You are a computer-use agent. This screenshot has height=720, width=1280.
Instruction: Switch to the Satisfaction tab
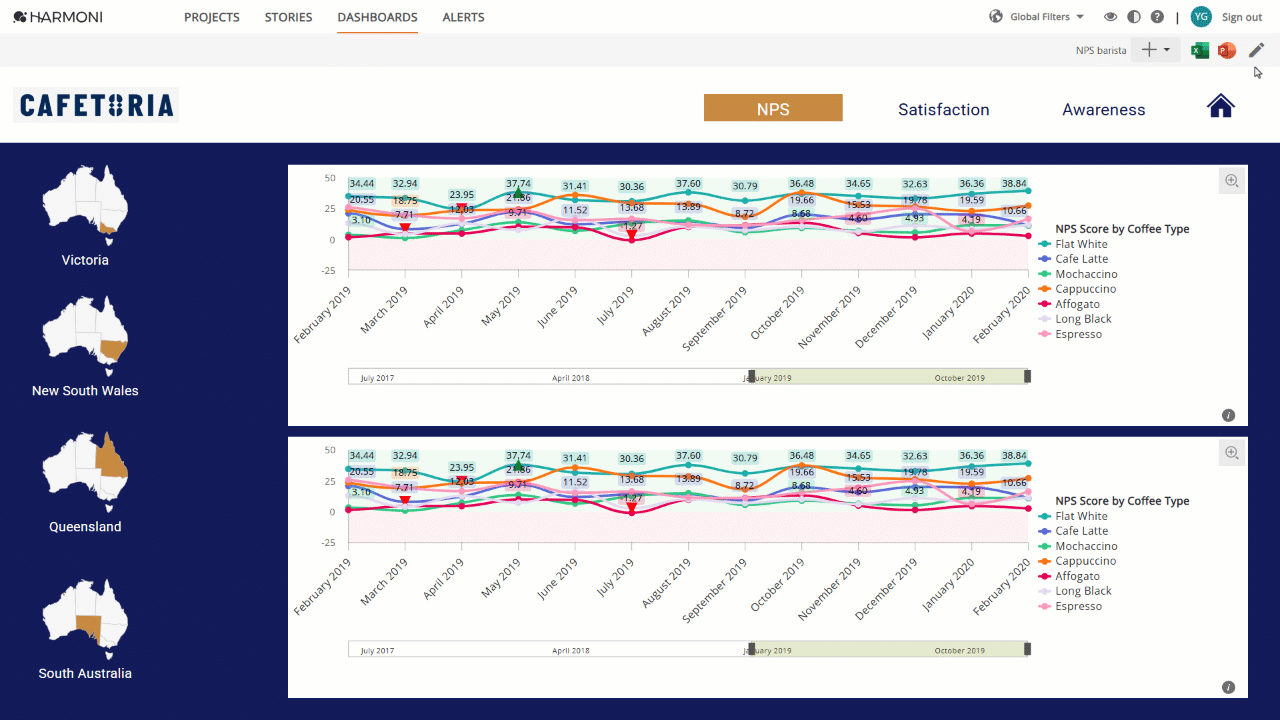pyautogui.click(x=944, y=109)
